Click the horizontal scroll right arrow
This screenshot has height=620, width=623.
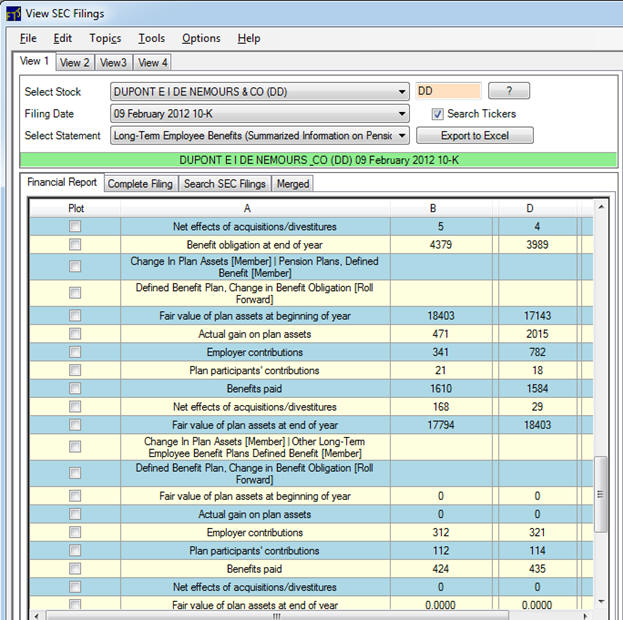click(x=586, y=616)
